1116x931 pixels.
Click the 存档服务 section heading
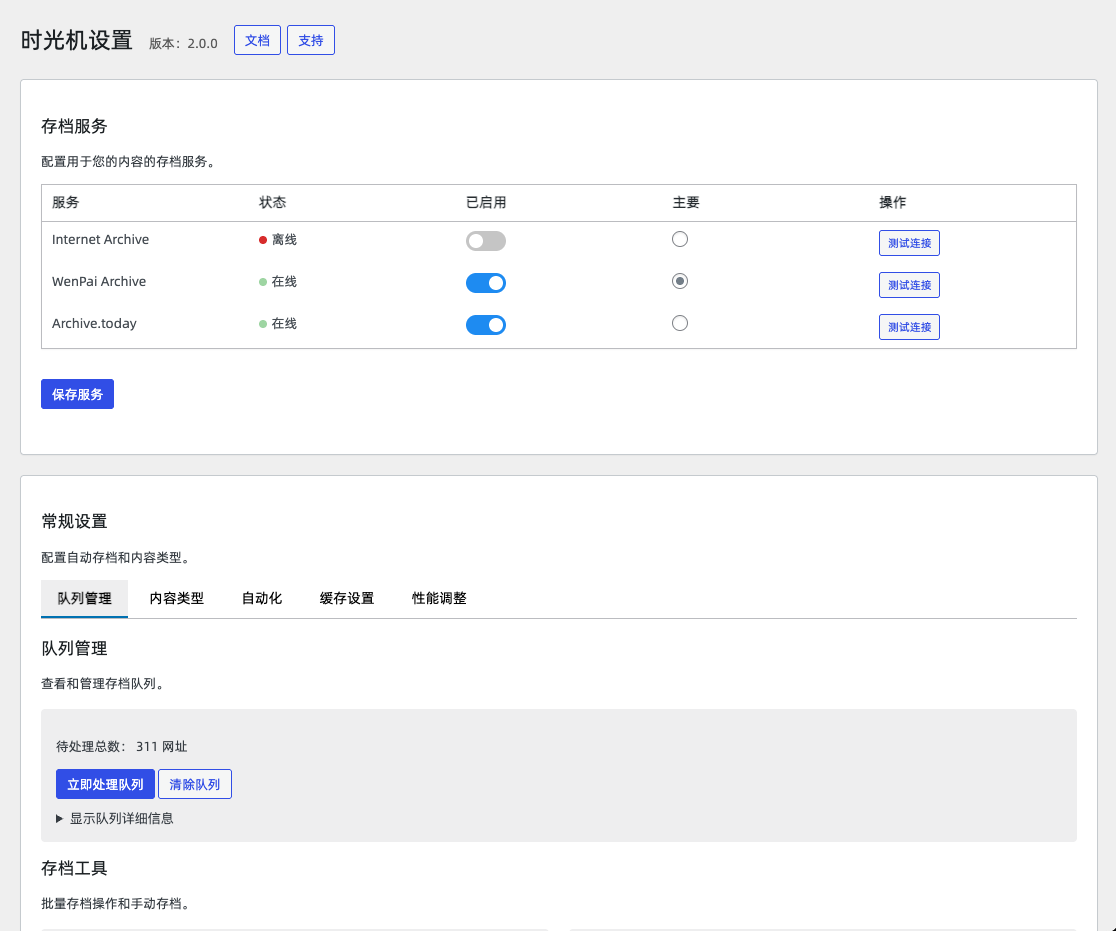point(74,126)
